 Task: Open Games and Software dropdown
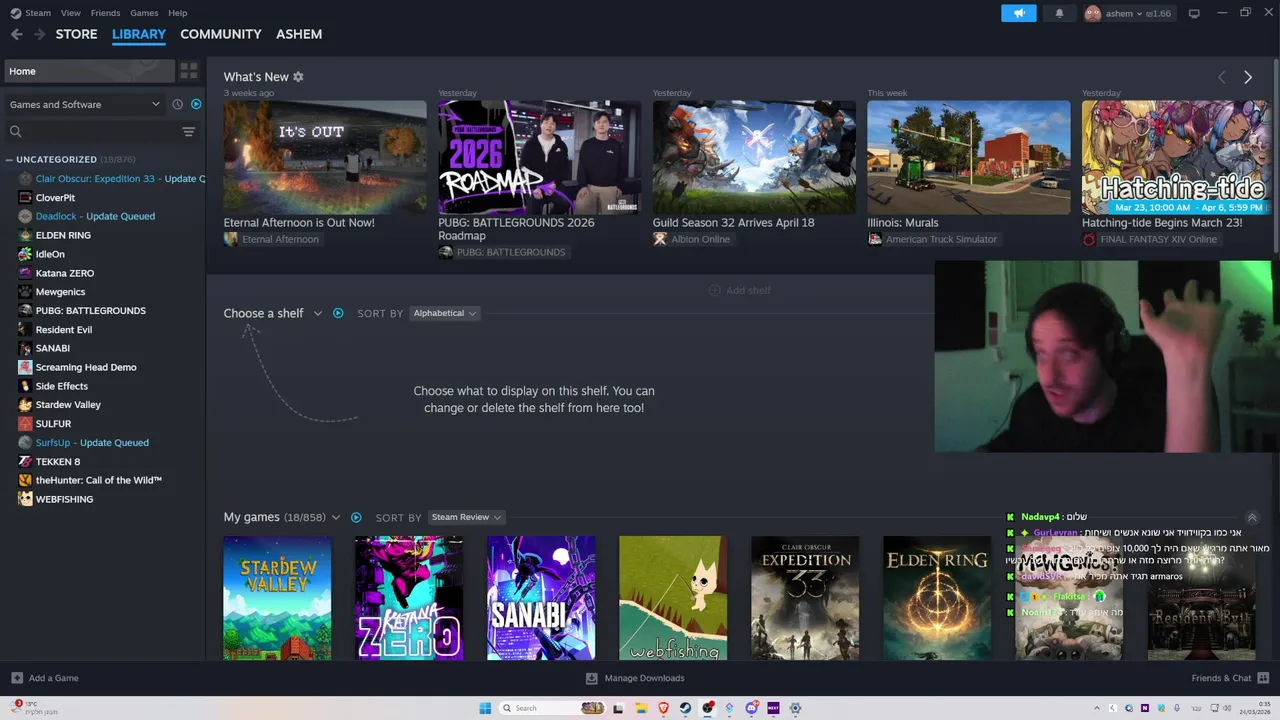coord(84,104)
